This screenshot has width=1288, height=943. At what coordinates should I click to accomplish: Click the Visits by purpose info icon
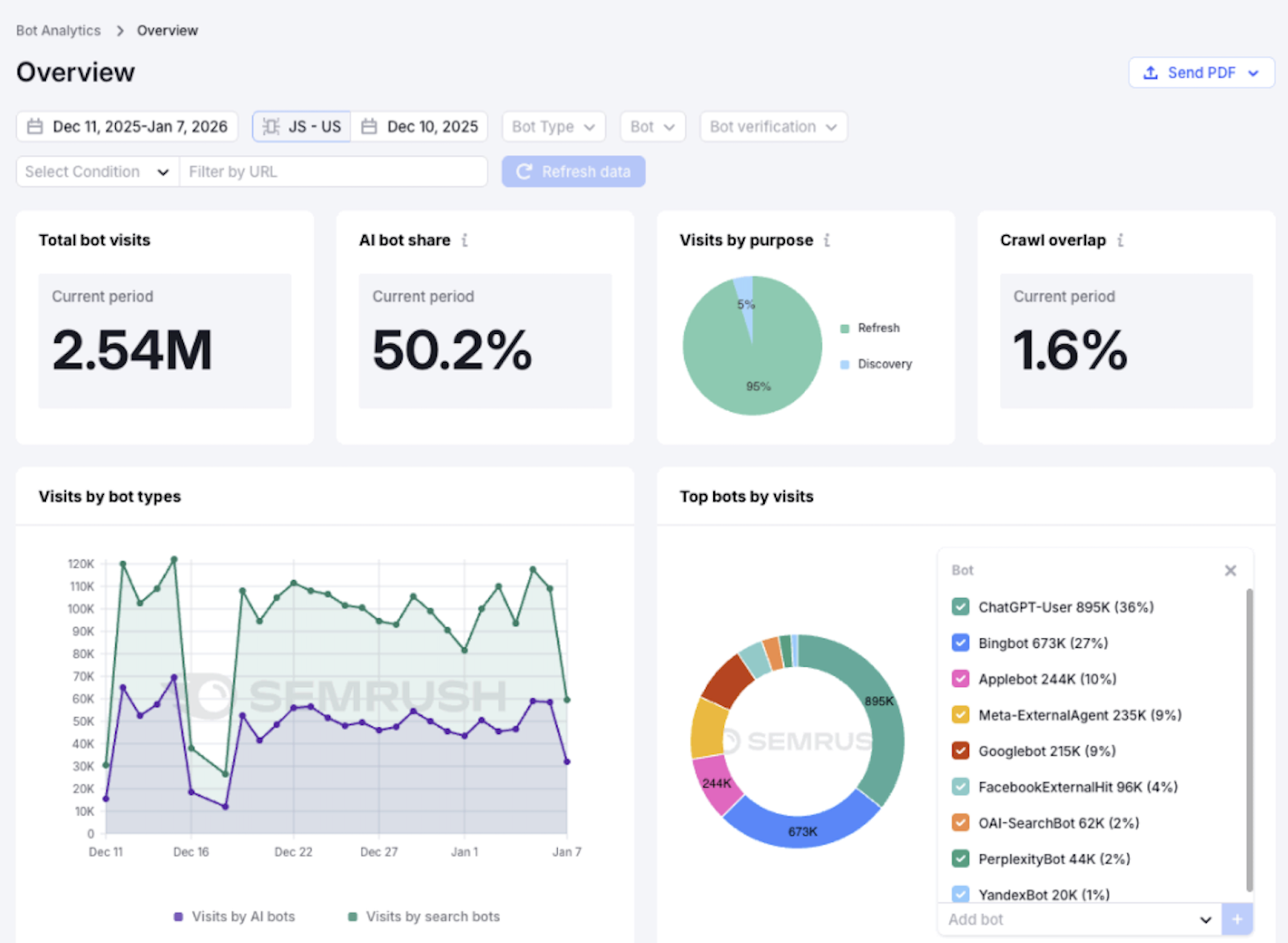click(x=827, y=239)
